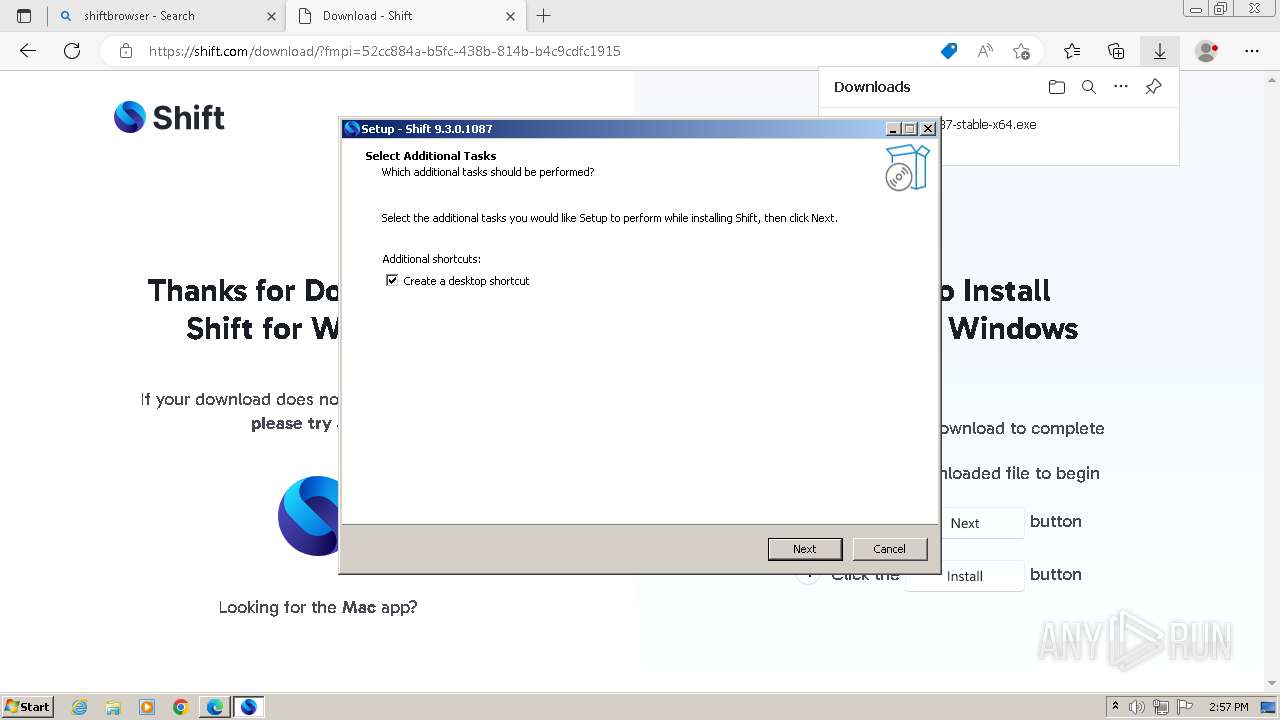The image size is (1280, 720).
Task: Click the Shift setup title bar icon
Action: (x=351, y=129)
